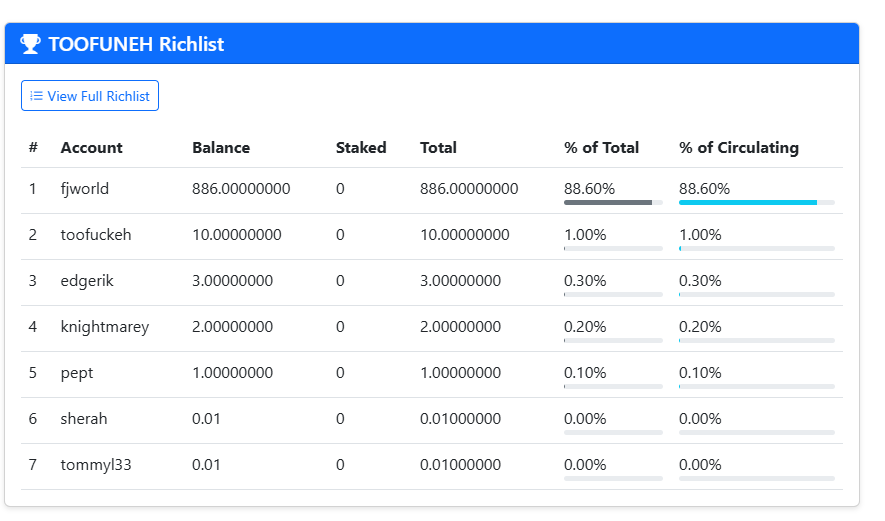
Task: Click the % of Total column header
Action: tap(601, 148)
